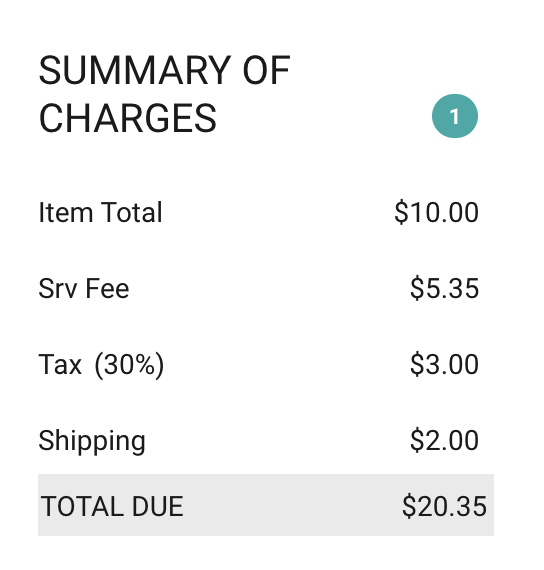544x570 pixels.
Task: Select the Srv Fee label
Action: click(x=84, y=289)
